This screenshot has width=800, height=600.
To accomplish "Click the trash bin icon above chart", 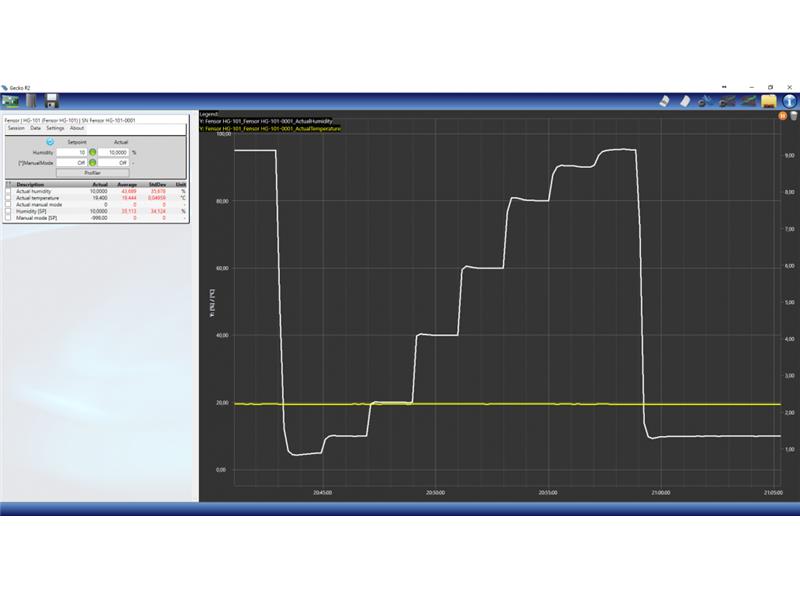I will (792, 116).
